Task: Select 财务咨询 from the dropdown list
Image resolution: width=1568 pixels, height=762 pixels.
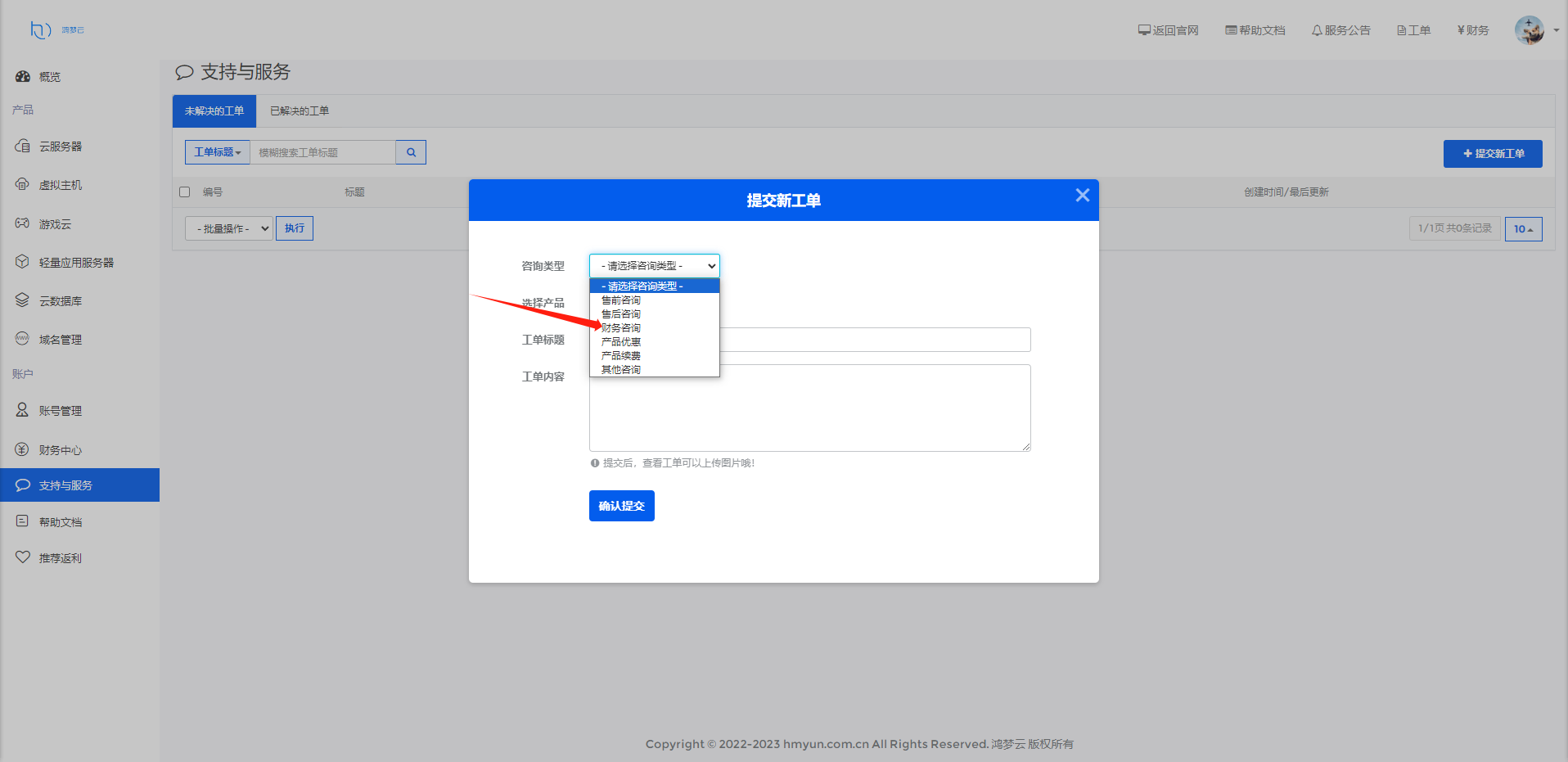Action: [x=621, y=328]
